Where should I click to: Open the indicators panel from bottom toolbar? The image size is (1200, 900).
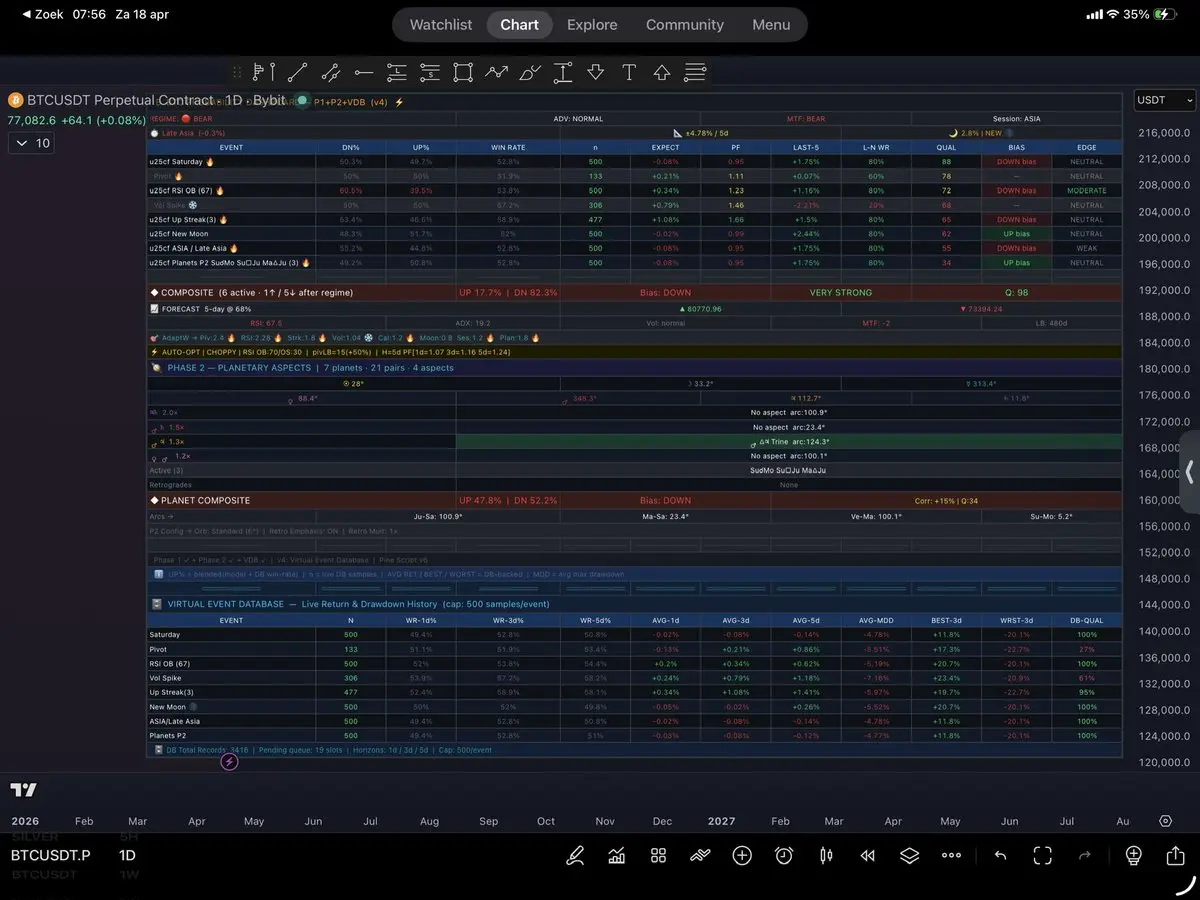[617, 855]
